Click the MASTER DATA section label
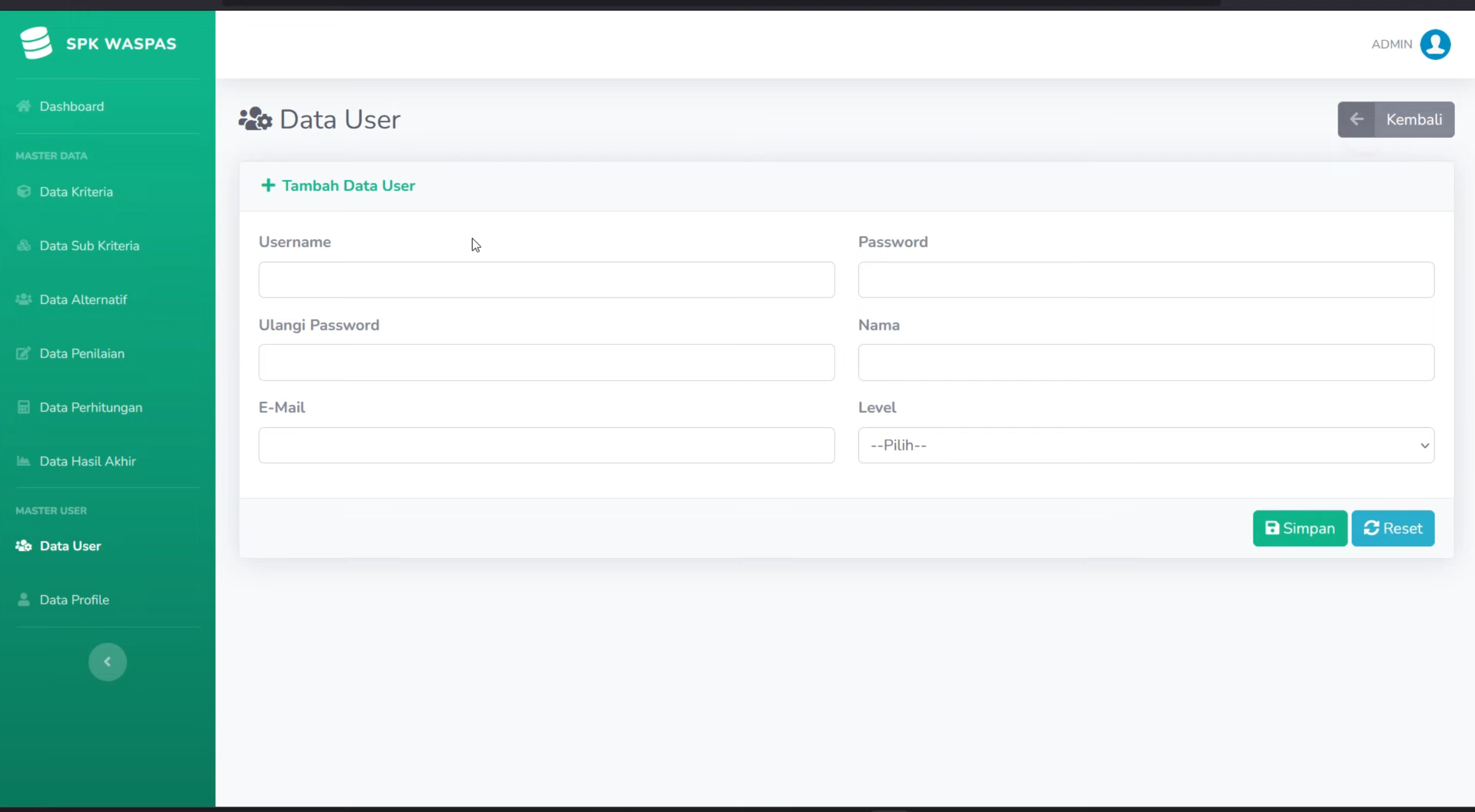 click(51, 156)
